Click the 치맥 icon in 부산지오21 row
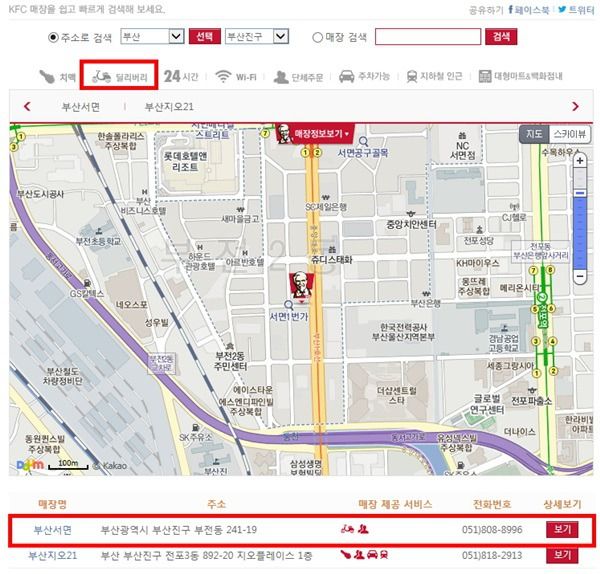 click(346, 554)
